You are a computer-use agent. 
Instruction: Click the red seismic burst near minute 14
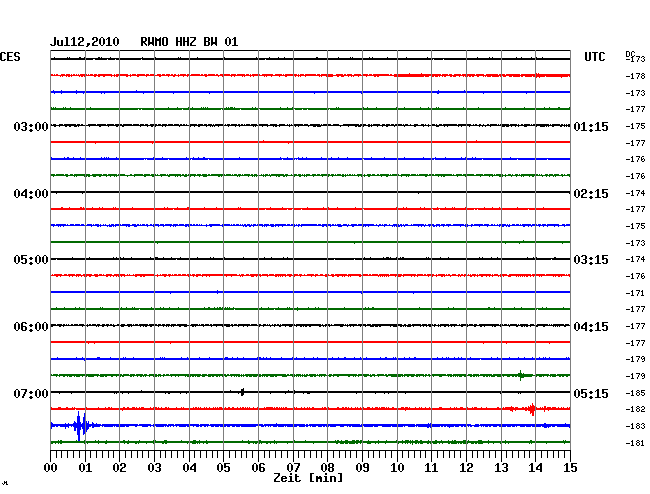tap(532, 409)
